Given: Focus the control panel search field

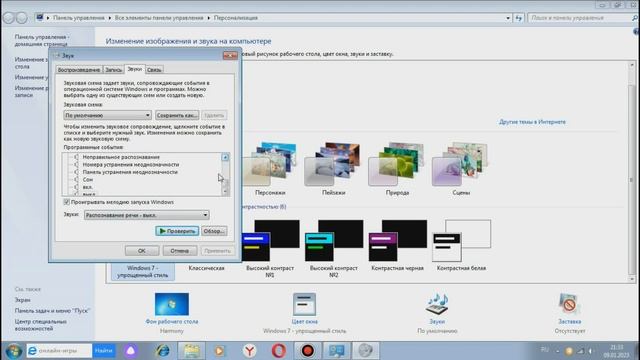Looking at the screenshot, I should pyautogui.click(x=580, y=18).
